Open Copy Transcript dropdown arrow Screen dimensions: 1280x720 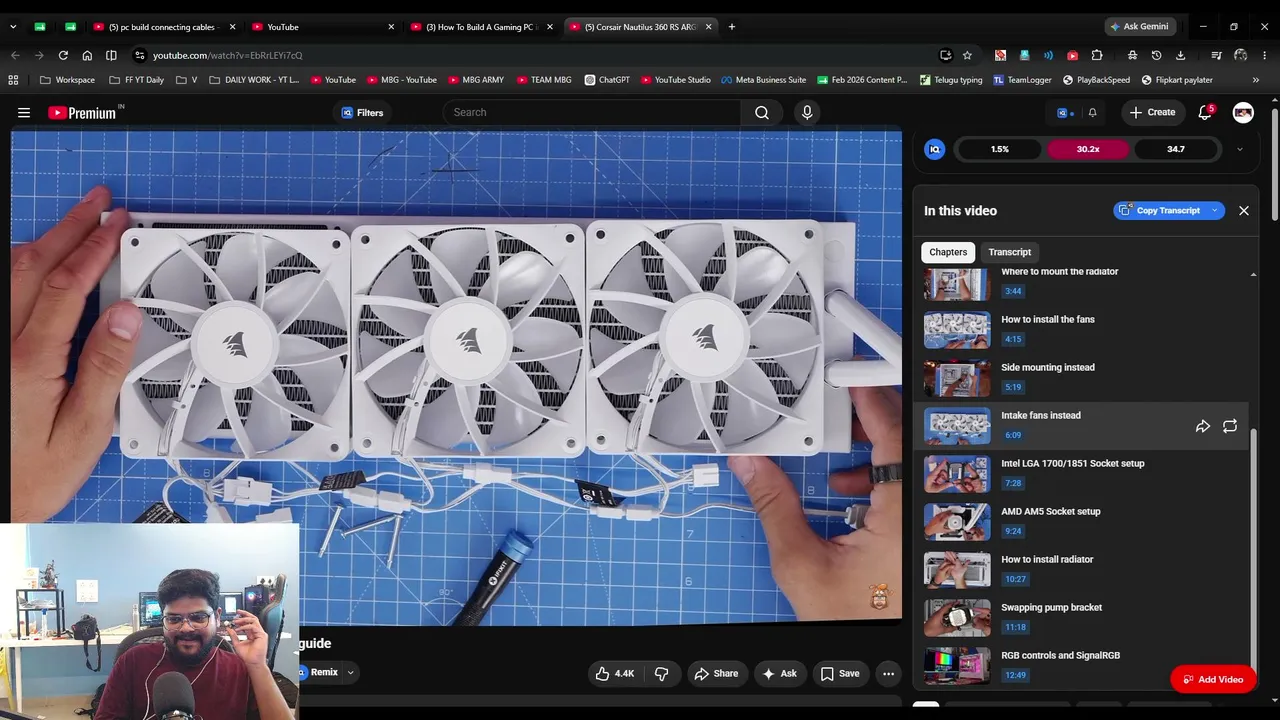1214,211
